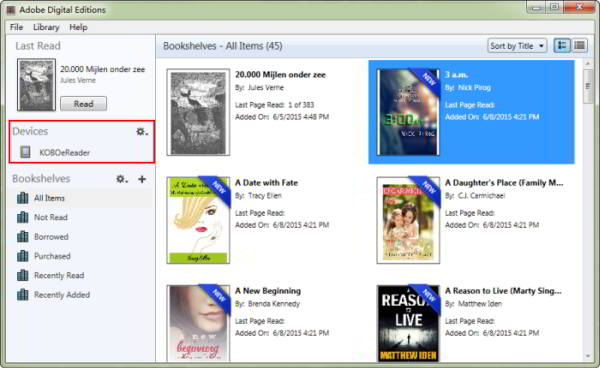Click the scrollbar down arrow
Image resolution: width=600 pixels, height=368 pixels.
588,356
